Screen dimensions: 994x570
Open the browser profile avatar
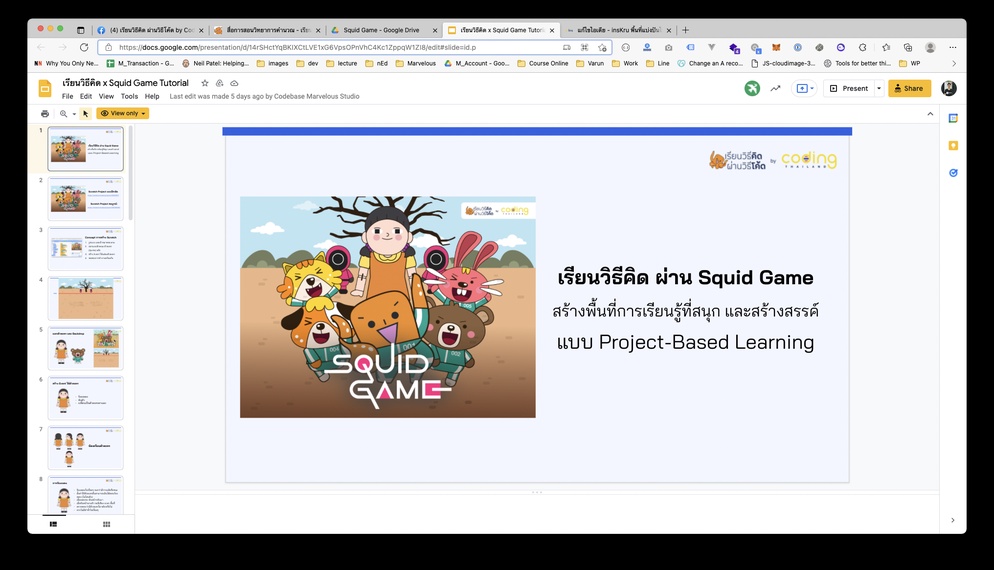(x=930, y=47)
